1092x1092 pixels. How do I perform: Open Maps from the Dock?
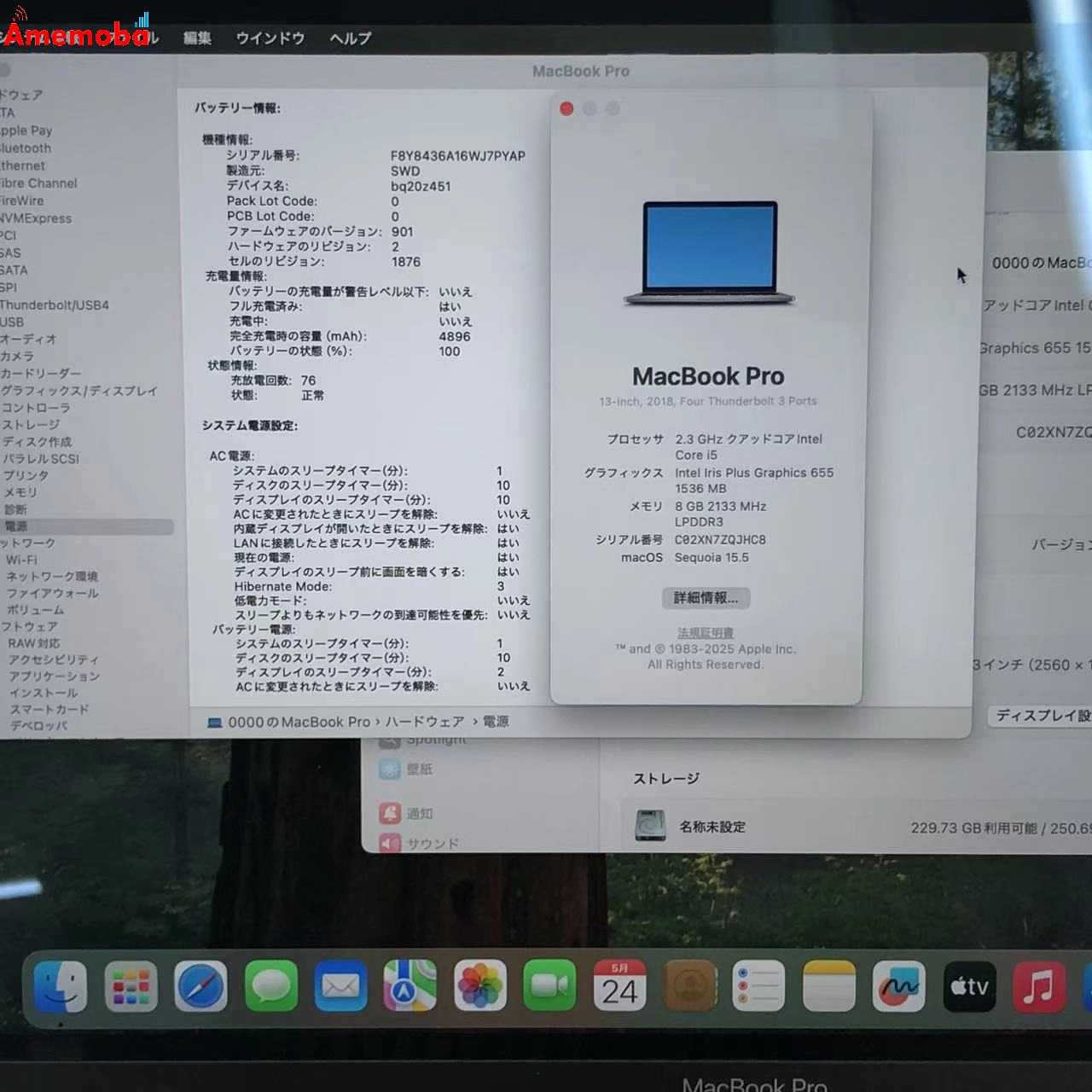coord(410,987)
